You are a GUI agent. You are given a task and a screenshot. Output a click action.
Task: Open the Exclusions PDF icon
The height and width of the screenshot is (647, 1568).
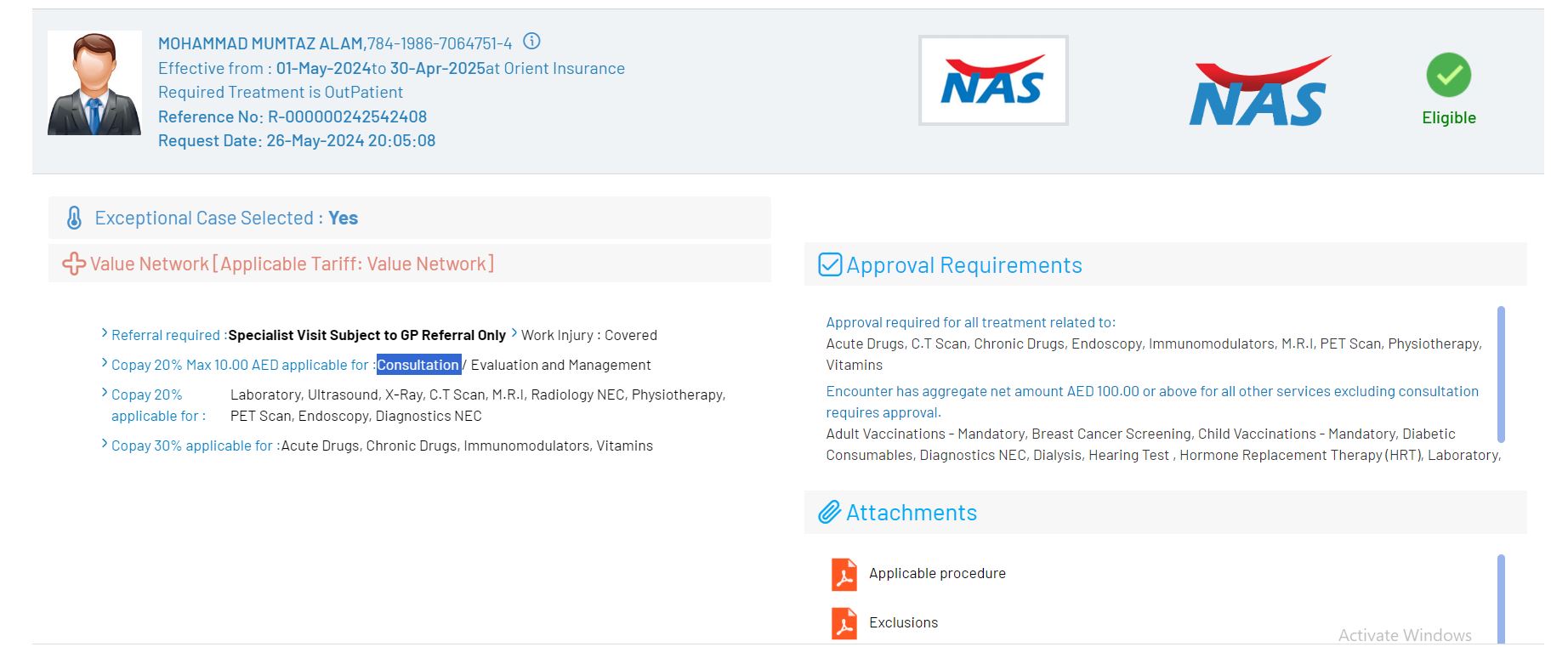pyautogui.click(x=844, y=623)
